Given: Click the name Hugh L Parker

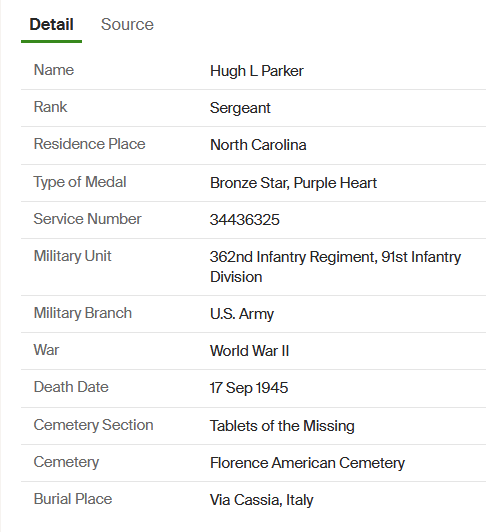Looking at the screenshot, I should (x=256, y=71).
